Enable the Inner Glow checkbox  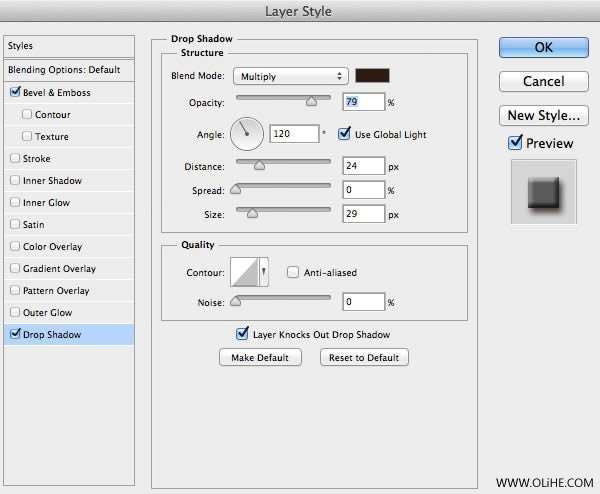[15, 202]
